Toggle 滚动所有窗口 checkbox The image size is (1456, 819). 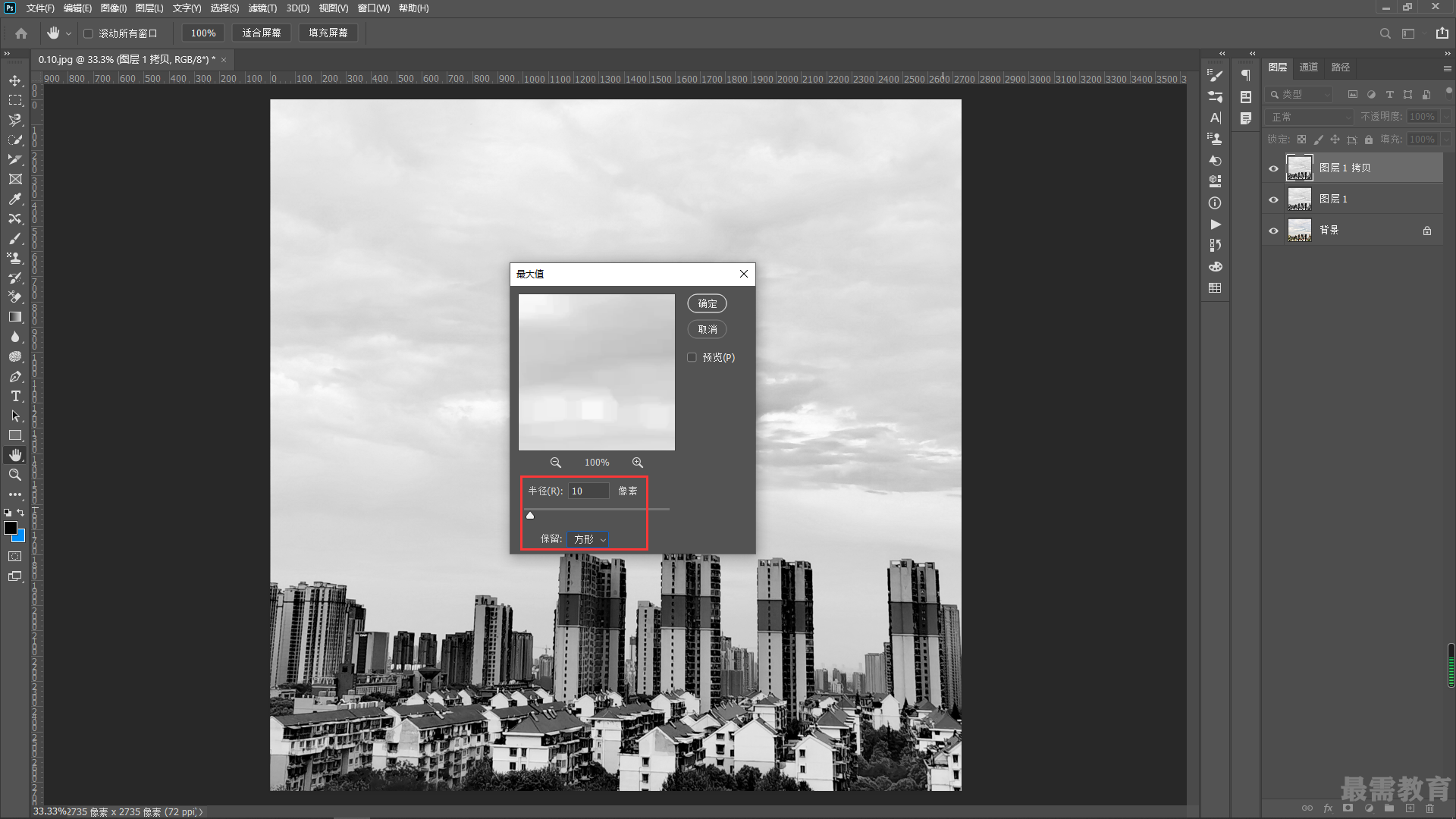click(x=88, y=33)
